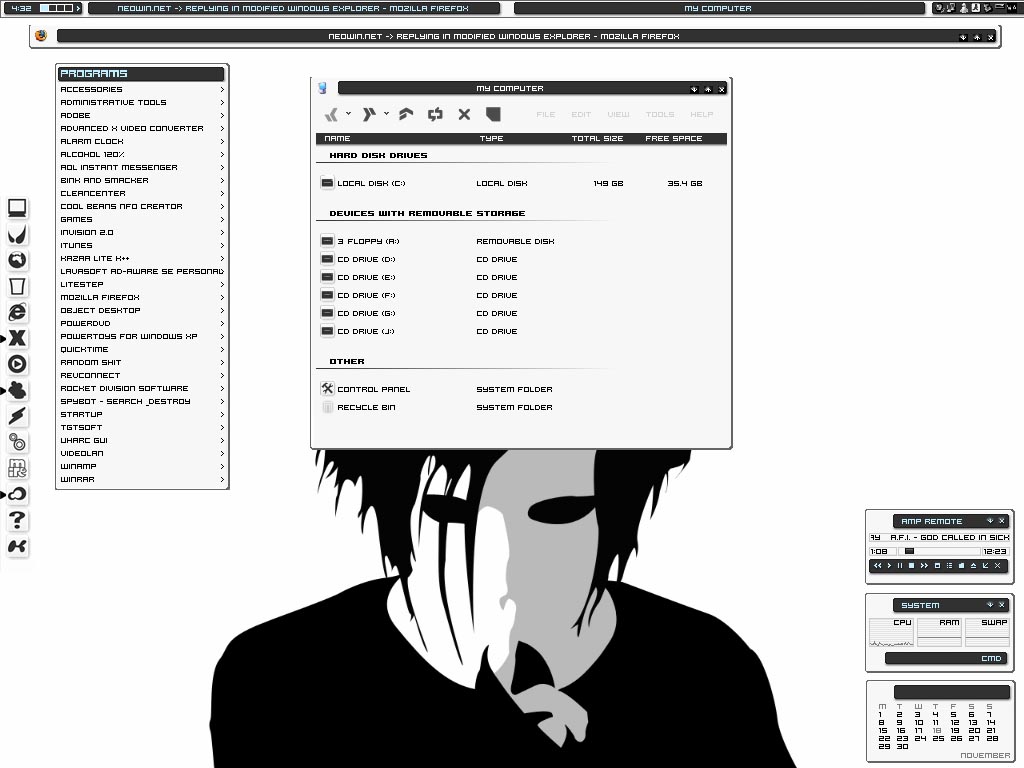Roll up the System widget shade arrow
The height and width of the screenshot is (768, 1024).
pyautogui.click(x=990, y=605)
